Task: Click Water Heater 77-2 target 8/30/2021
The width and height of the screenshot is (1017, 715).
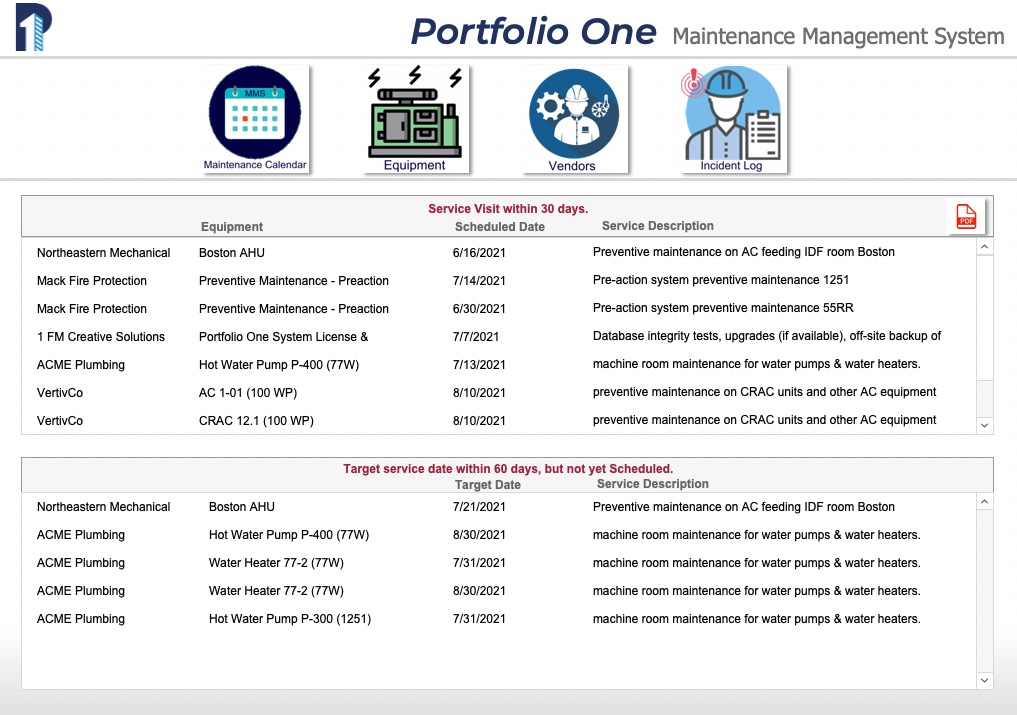Action: tap(276, 590)
